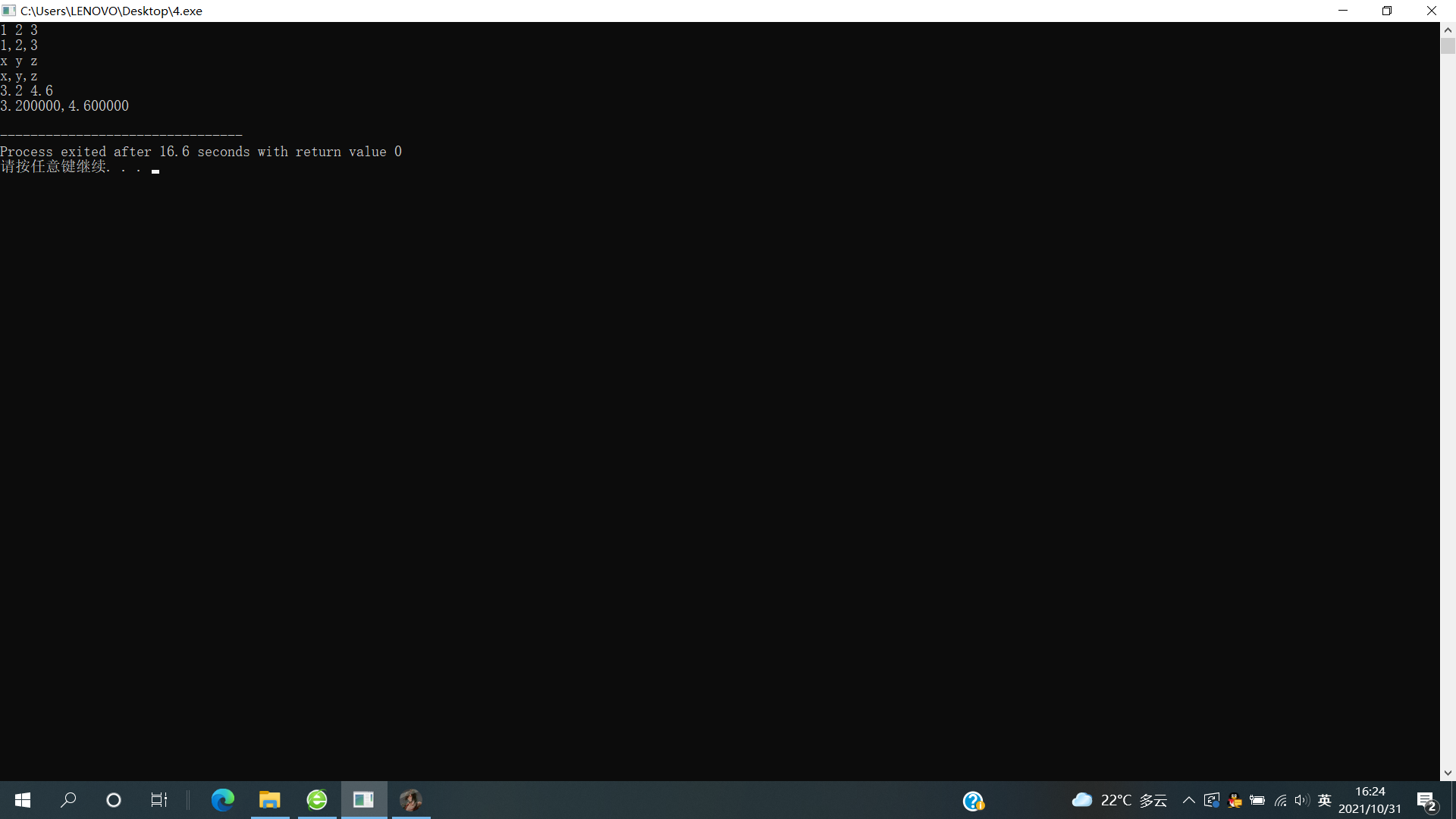Open Wi-Fi network tray icon

click(1280, 801)
